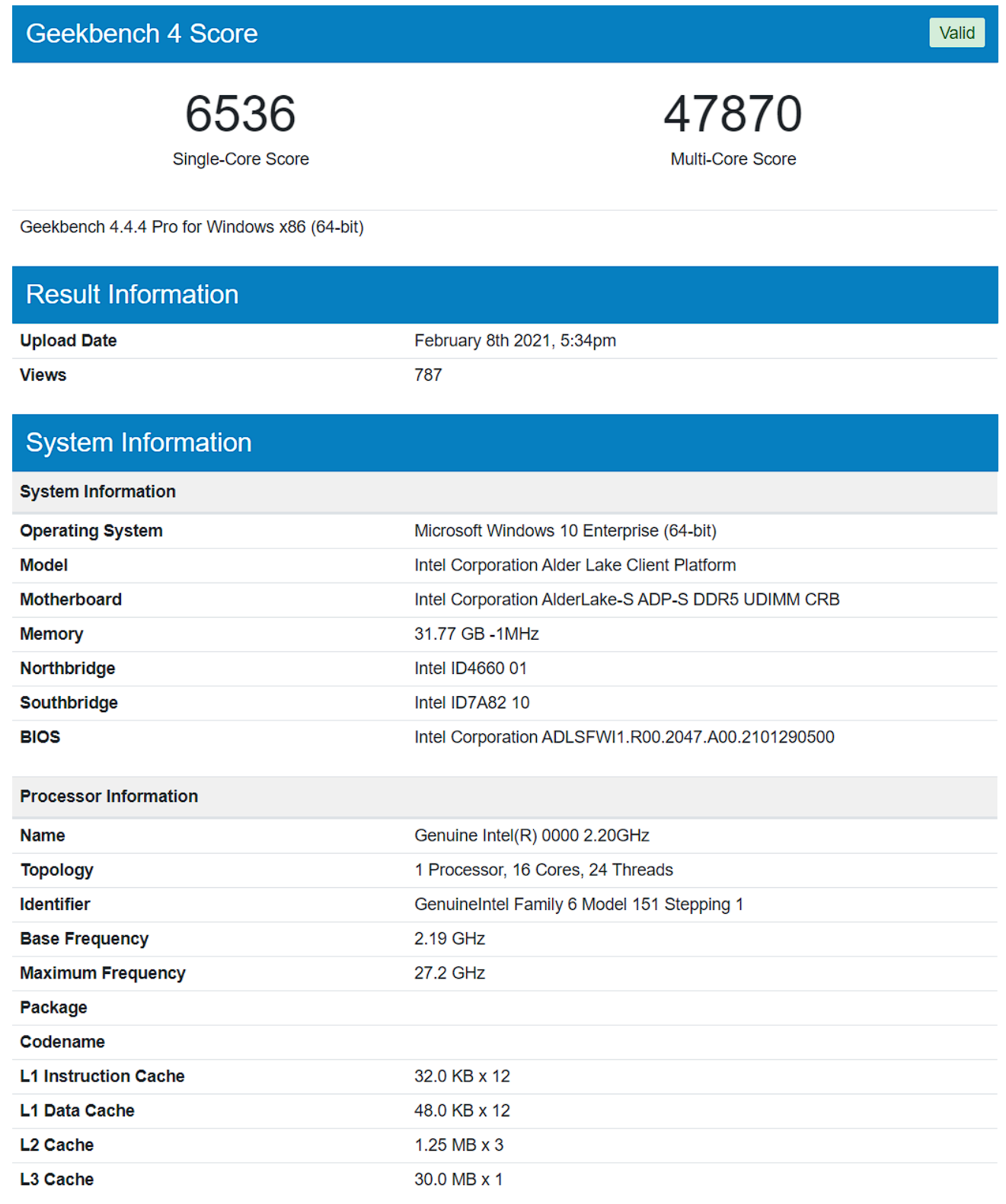Click the L3 Cache label
The image size is (1006, 1204).
click(57, 1178)
